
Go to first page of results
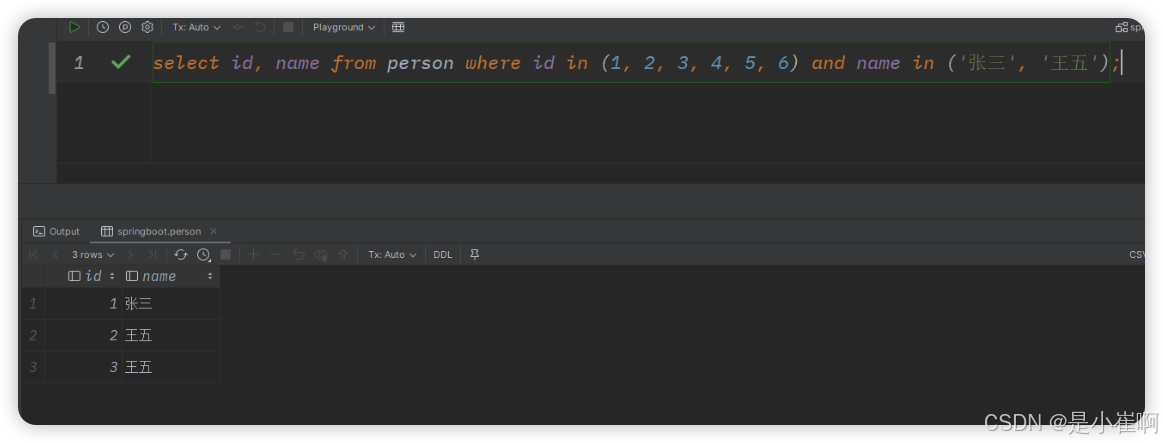click(x=33, y=255)
